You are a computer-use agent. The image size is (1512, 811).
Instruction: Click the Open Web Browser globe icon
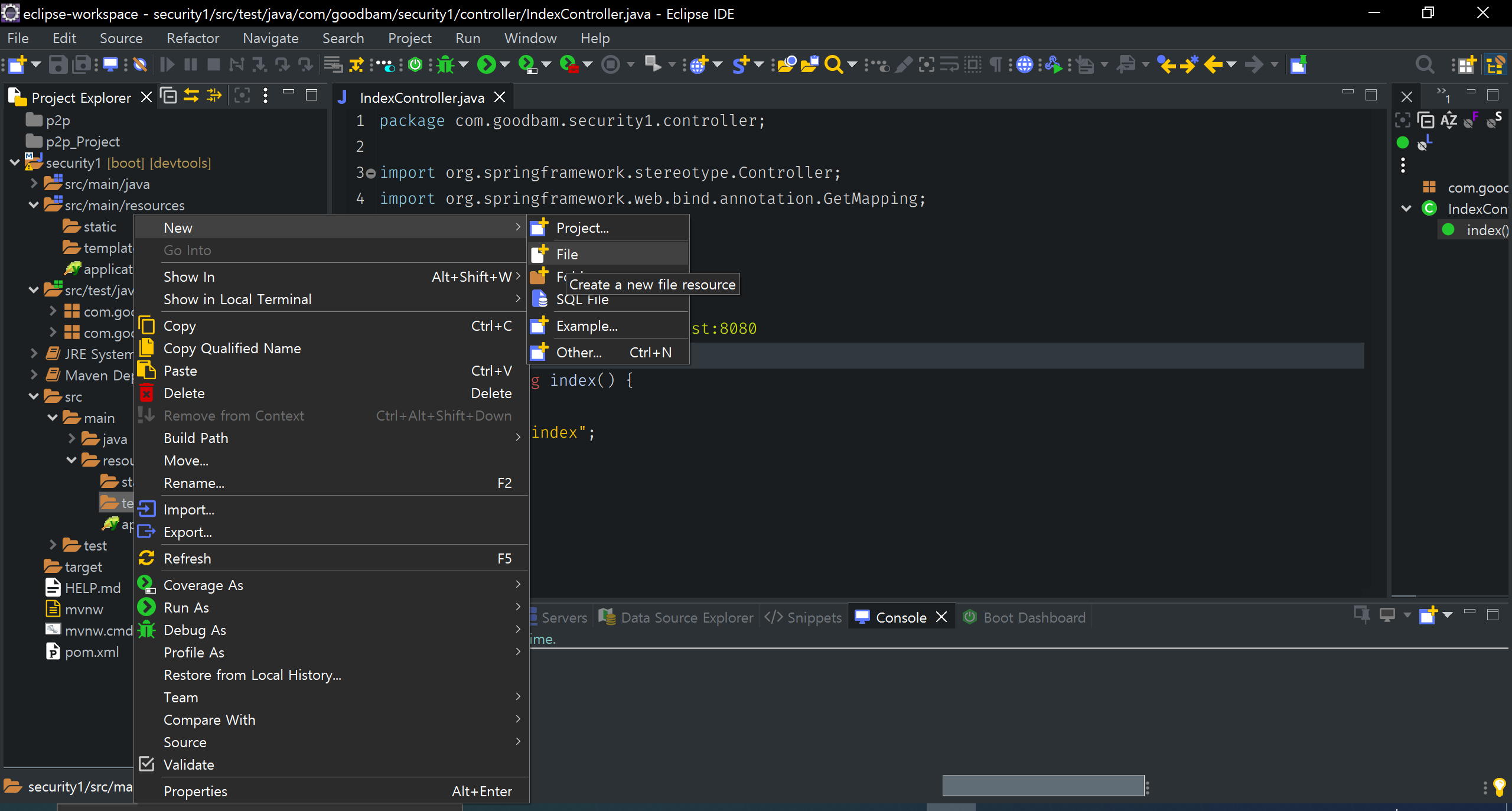1025,64
